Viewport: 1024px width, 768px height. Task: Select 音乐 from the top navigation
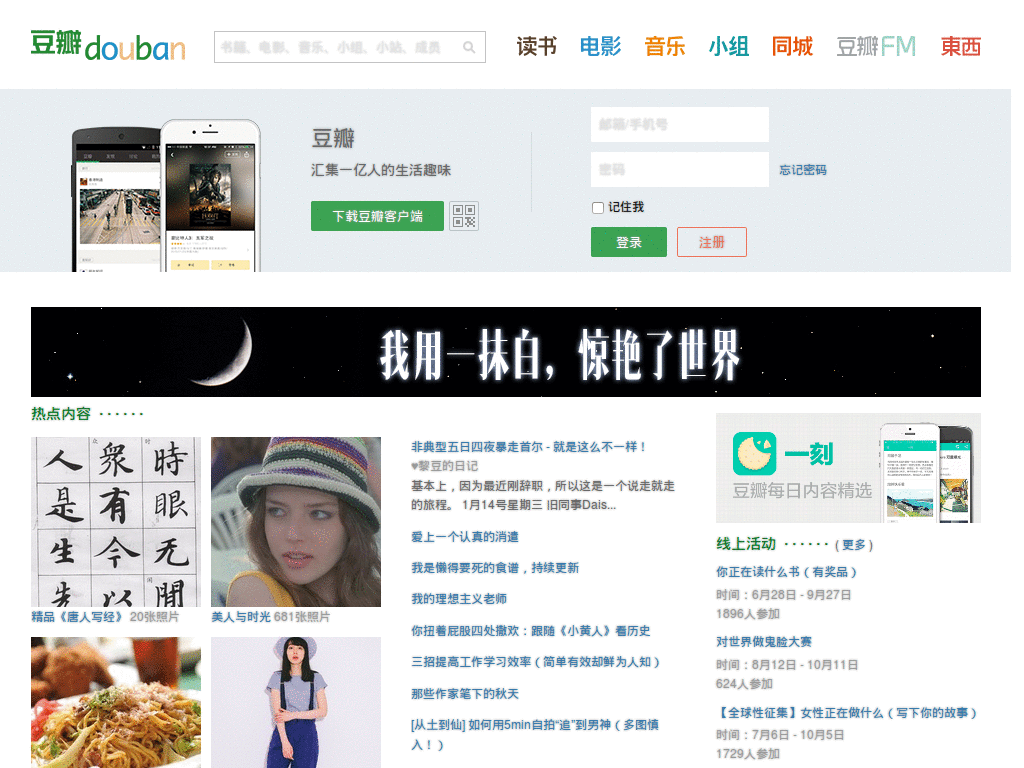click(664, 46)
